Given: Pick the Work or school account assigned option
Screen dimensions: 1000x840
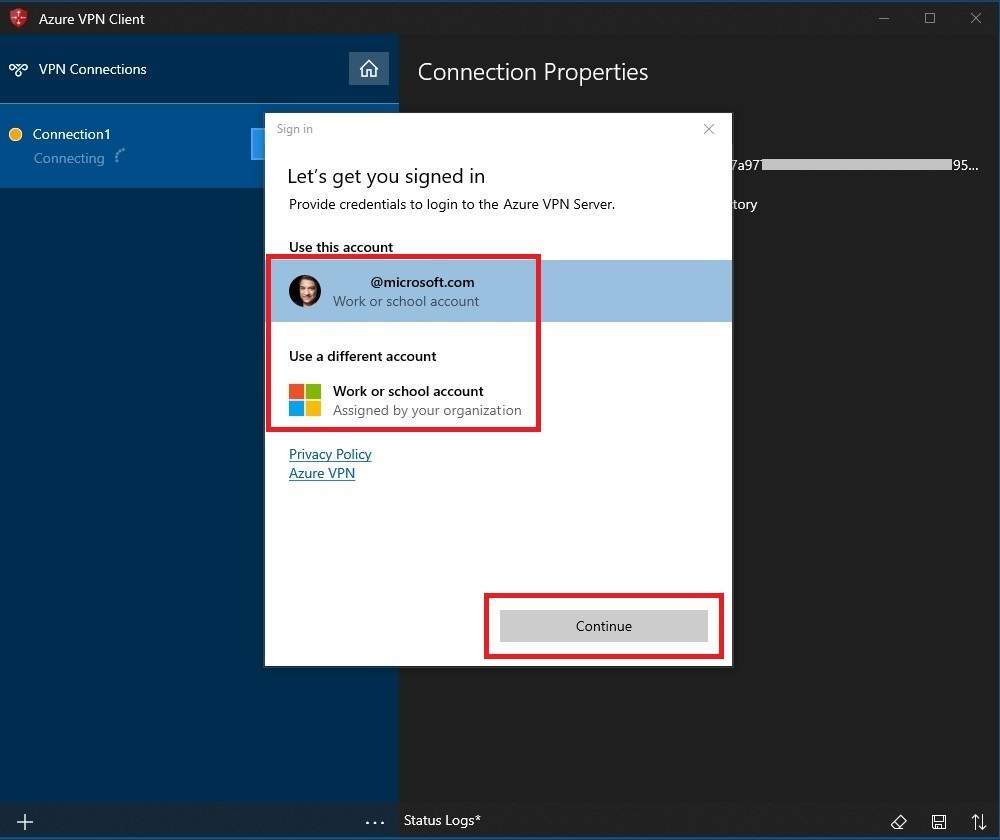Looking at the screenshot, I should pos(410,400).
